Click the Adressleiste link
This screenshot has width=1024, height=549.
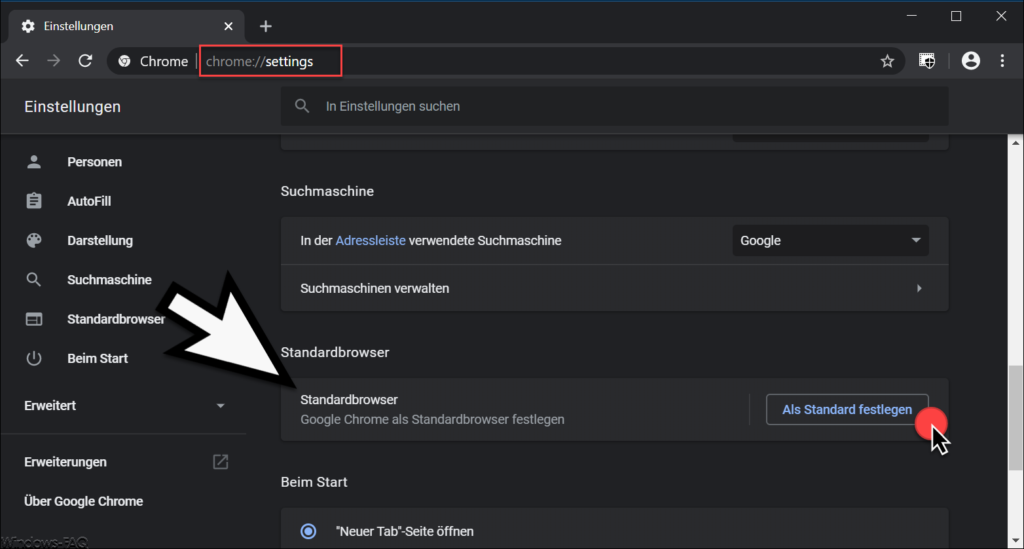[x=370, y=241]
